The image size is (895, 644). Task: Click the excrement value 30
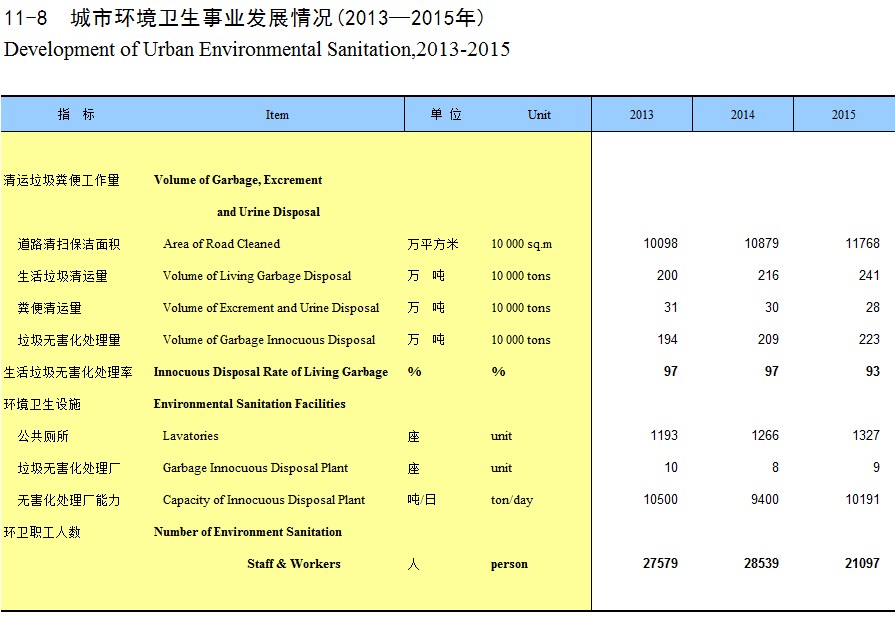772,307
